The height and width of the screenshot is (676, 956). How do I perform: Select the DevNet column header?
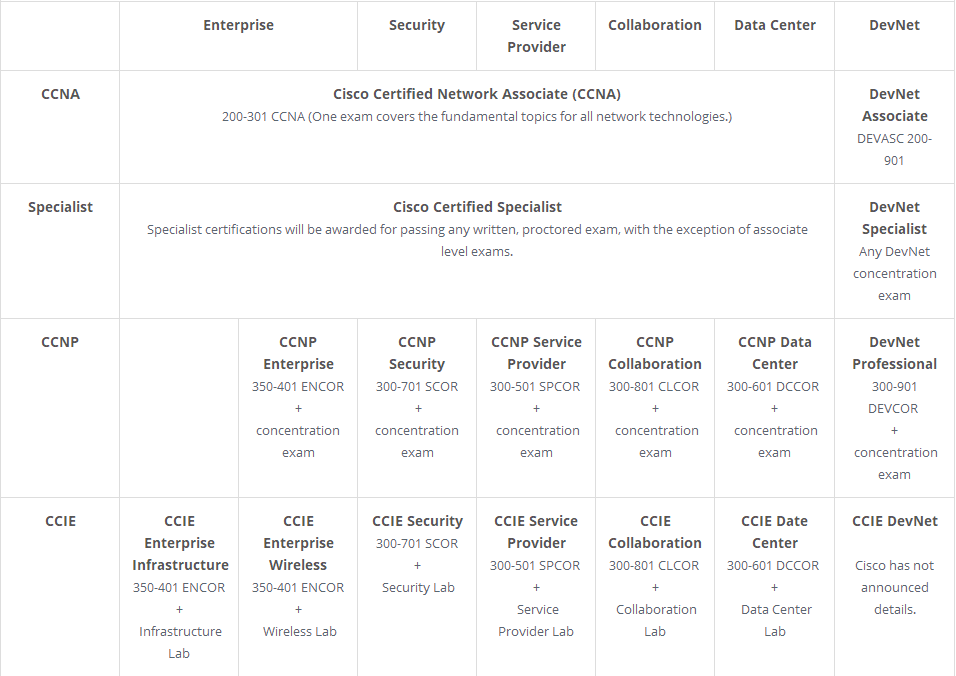(894, 25)
